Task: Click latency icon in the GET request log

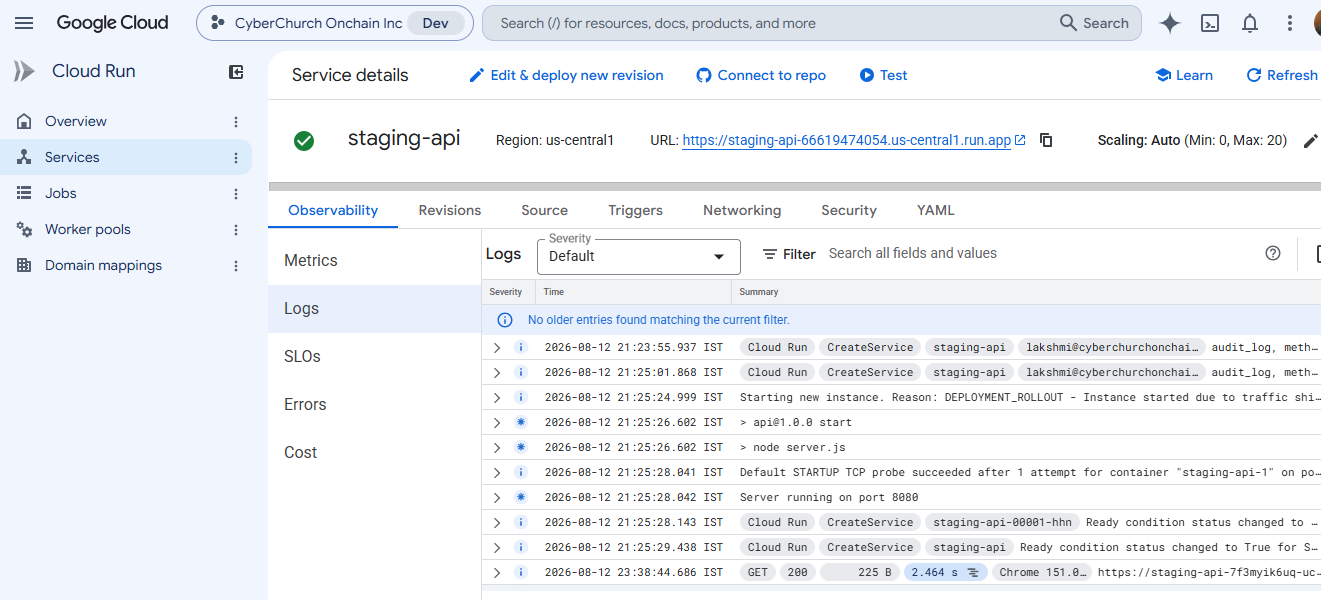Action: pos(973,573)
